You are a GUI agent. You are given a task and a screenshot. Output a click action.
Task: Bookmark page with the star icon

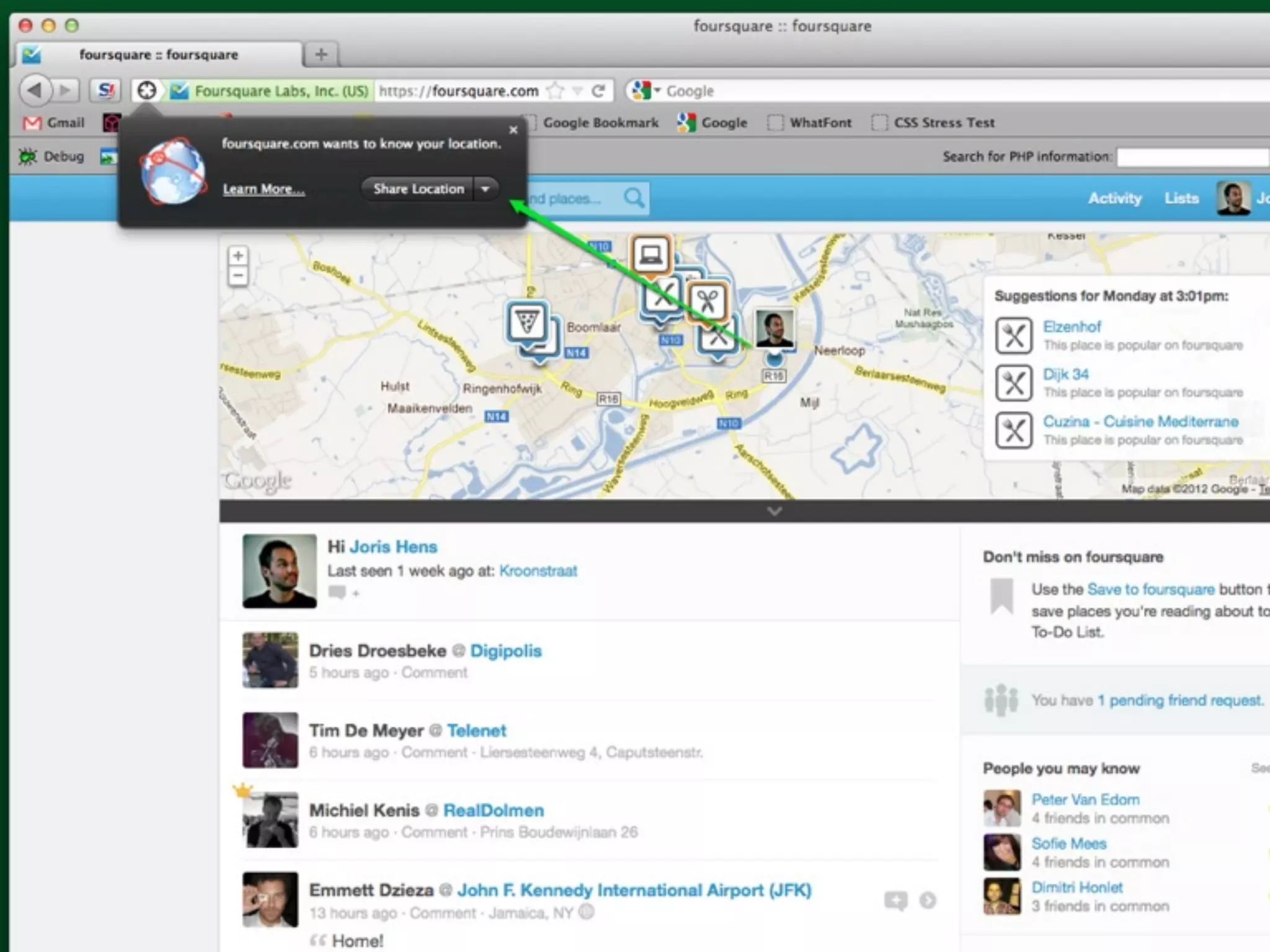[556, 92]
